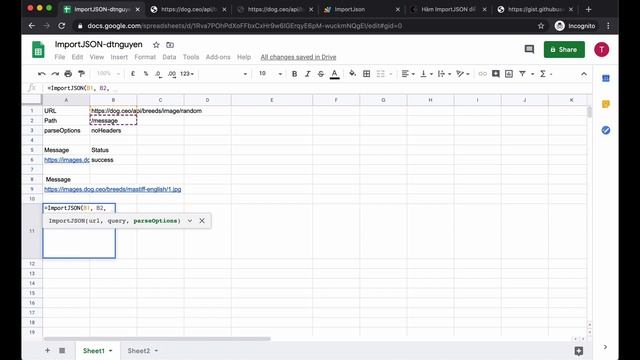Open the Tools menu
640x360 pixels.
click(x=191, y=57)
